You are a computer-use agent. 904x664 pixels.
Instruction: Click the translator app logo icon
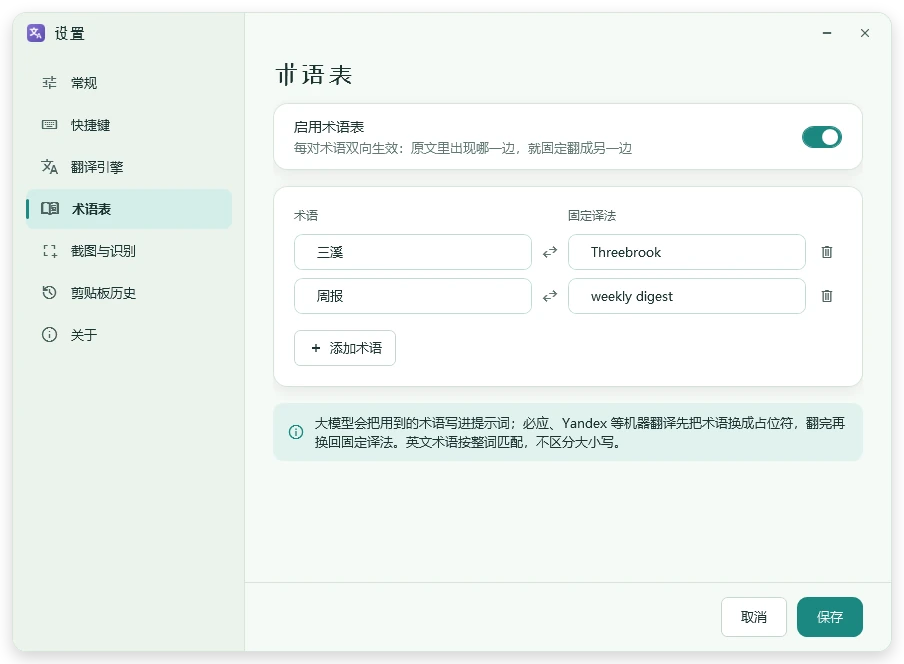pyautogui.click(x=36, y=33)
